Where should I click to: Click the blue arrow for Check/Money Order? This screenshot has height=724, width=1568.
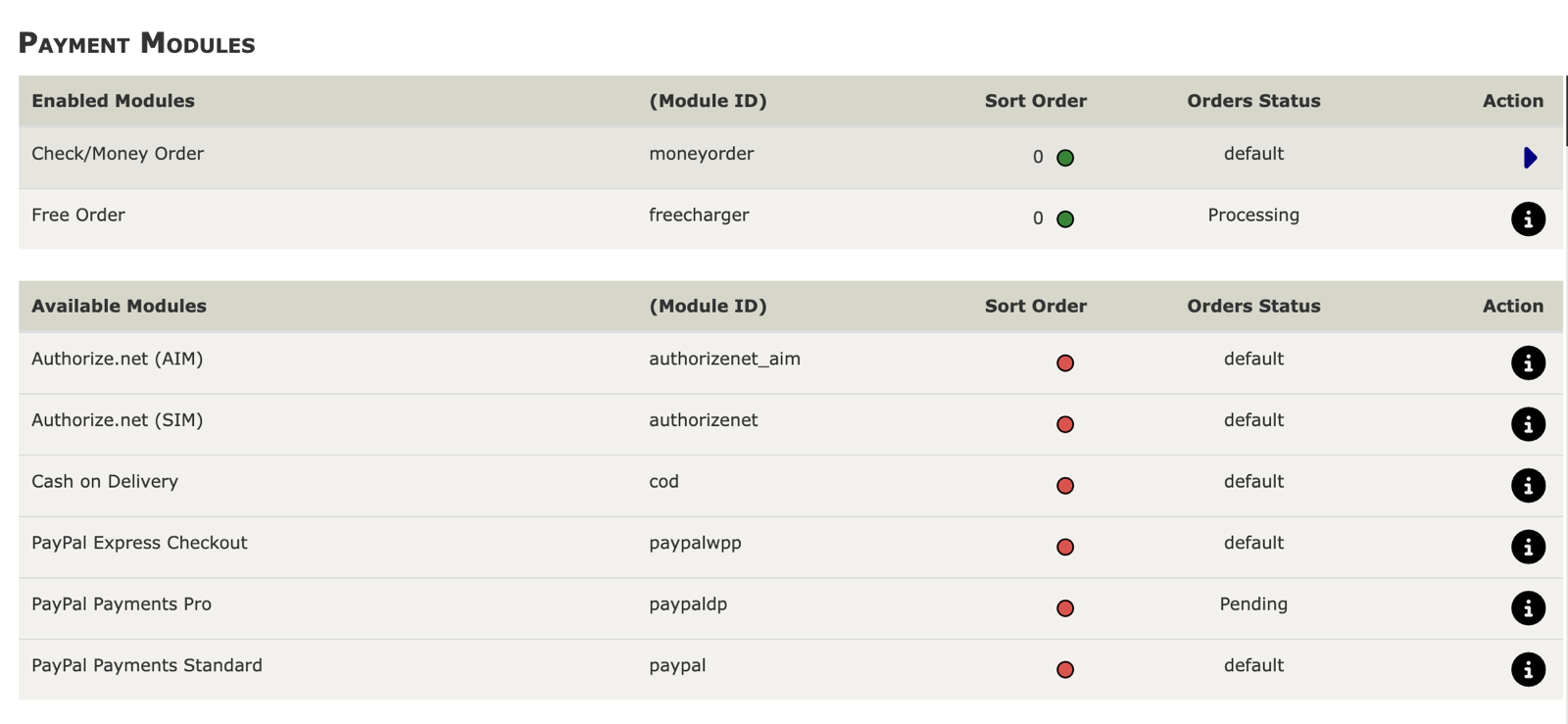coord(1529,158)
